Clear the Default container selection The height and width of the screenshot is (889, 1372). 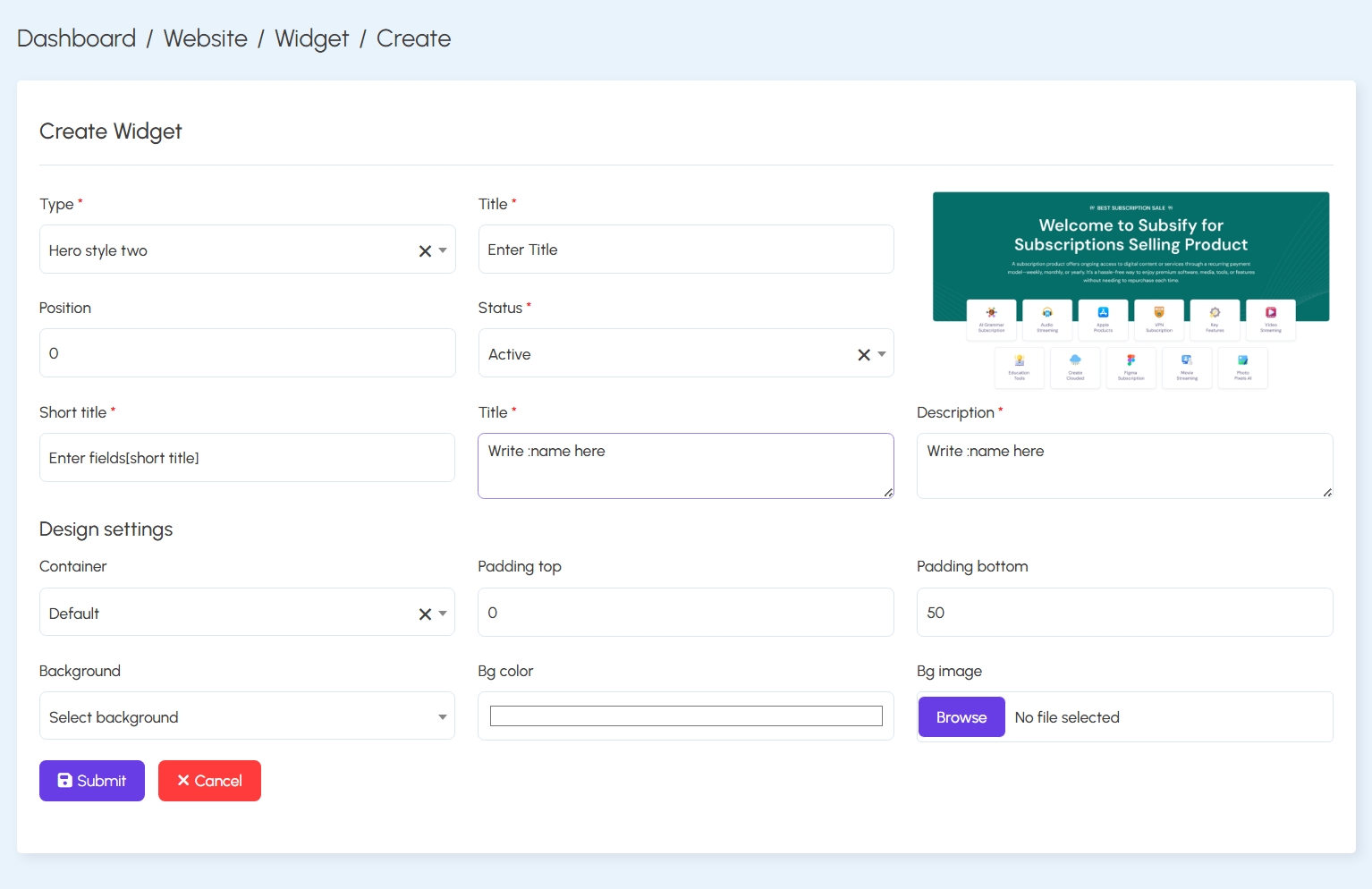click(425, 614)
